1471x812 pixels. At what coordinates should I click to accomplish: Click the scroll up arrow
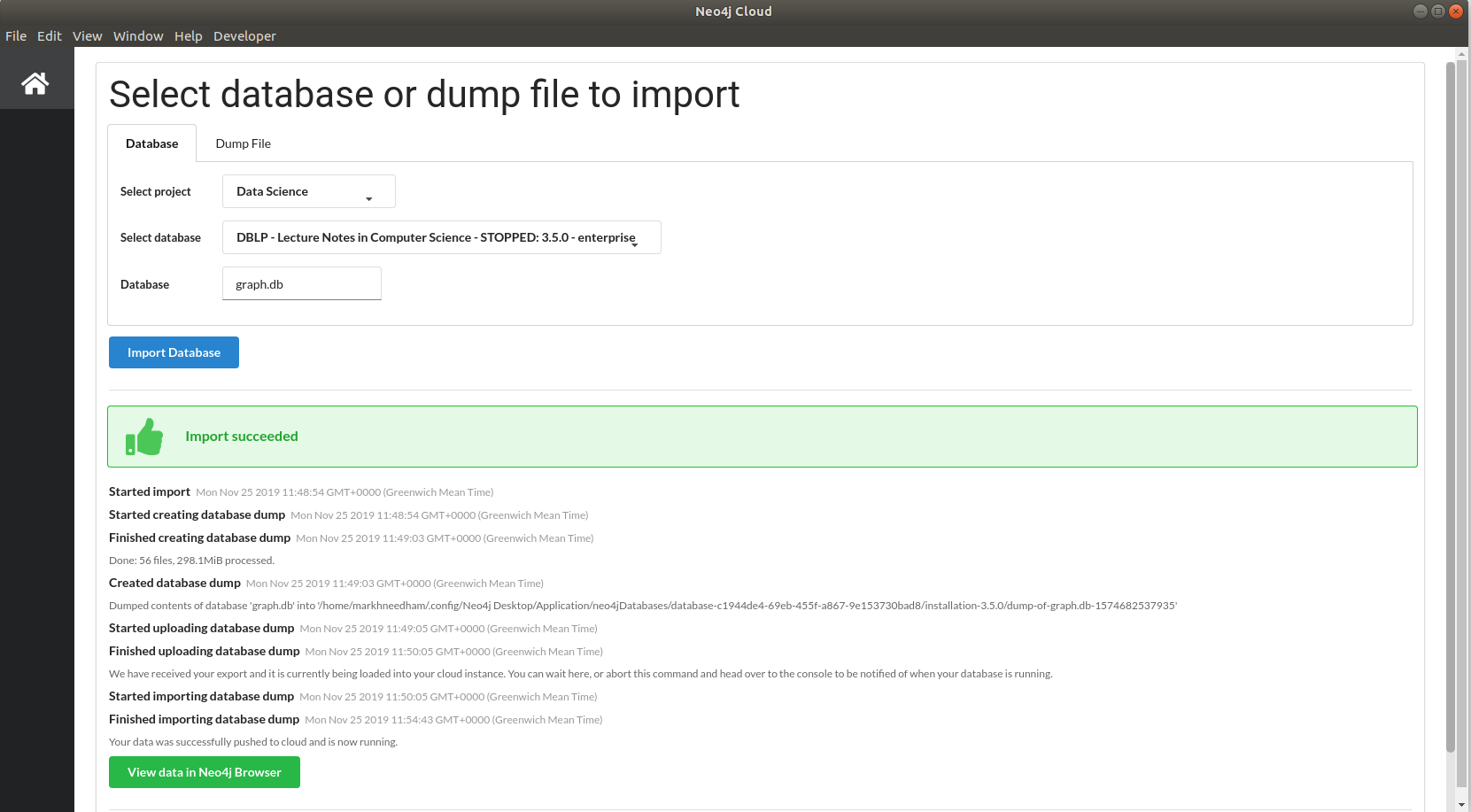[x=1461, y=54]
